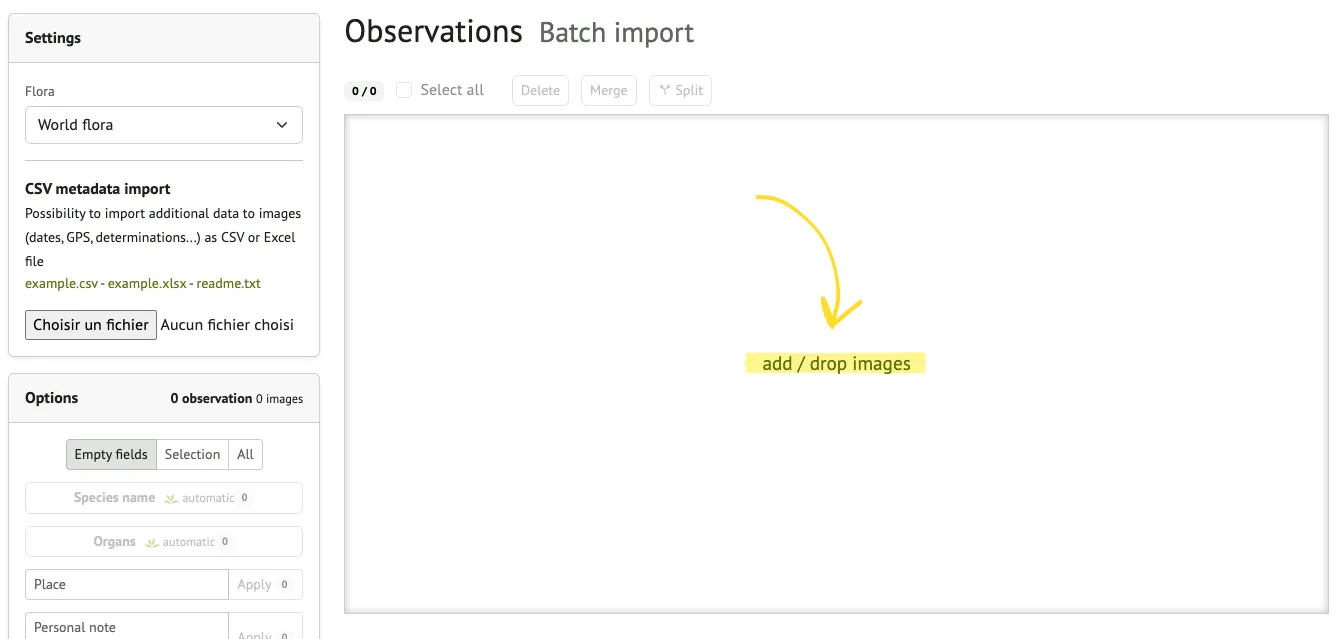Click the add / drop images label

[836, 364]
